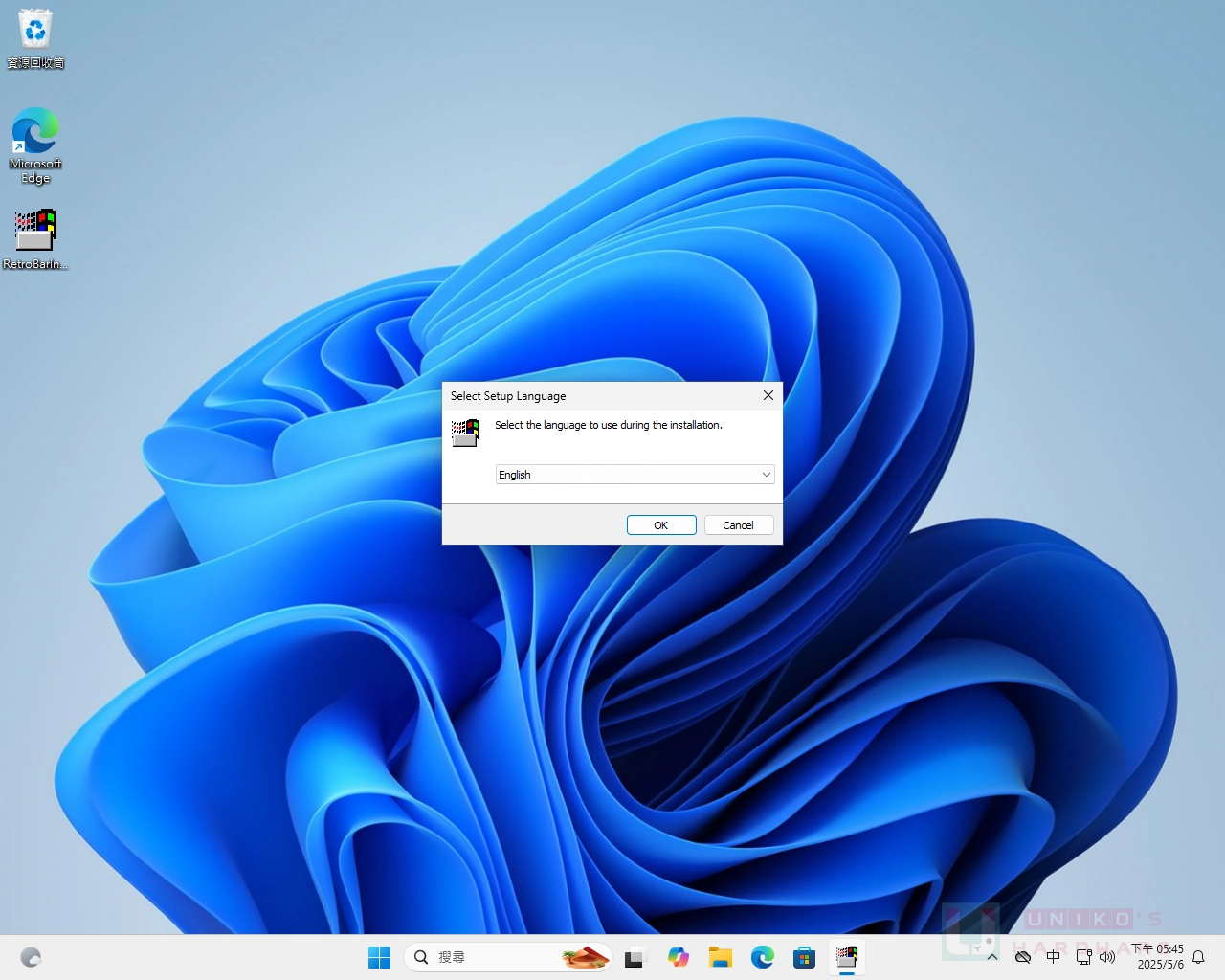The image size is (1225, 980).
Task: Open Task View on the taskbar
Action: point(635,957)
